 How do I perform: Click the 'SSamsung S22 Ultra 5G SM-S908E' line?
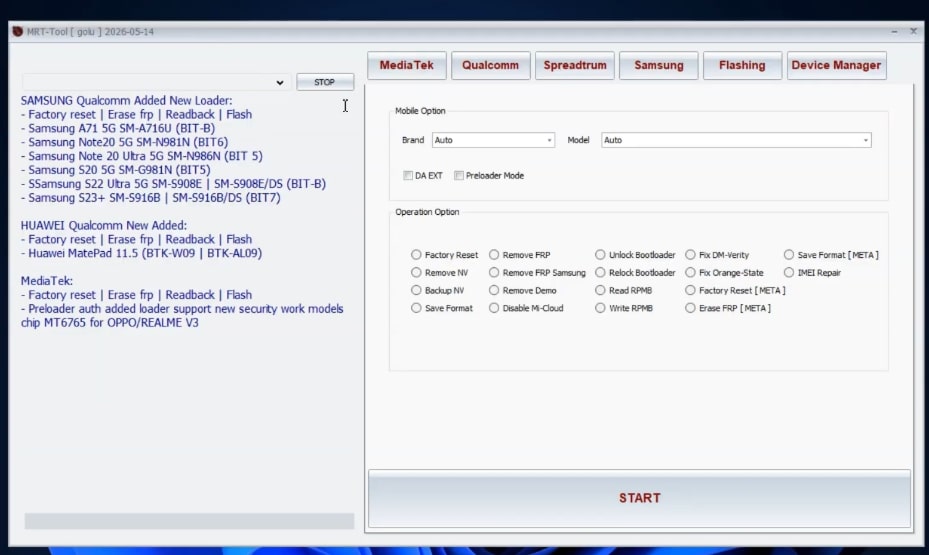174,184
